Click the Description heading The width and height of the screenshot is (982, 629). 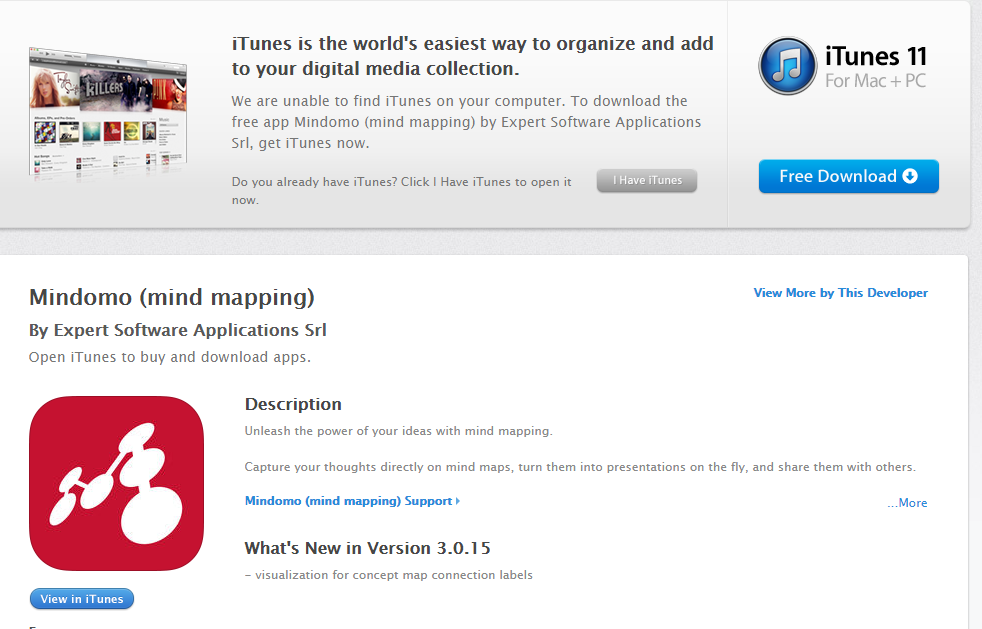coord(293,404)
